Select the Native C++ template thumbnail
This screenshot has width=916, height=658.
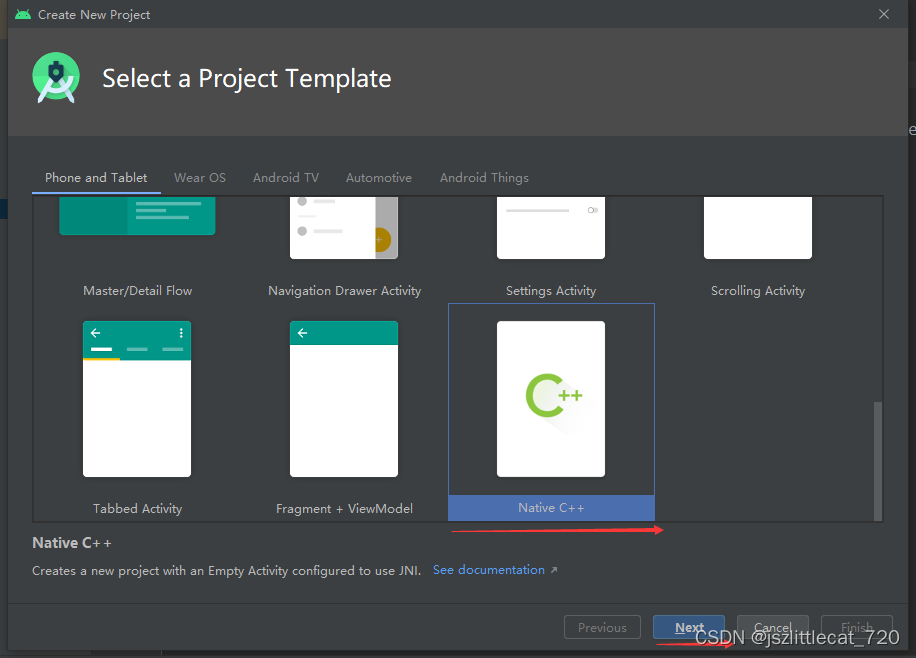point(551,399)
